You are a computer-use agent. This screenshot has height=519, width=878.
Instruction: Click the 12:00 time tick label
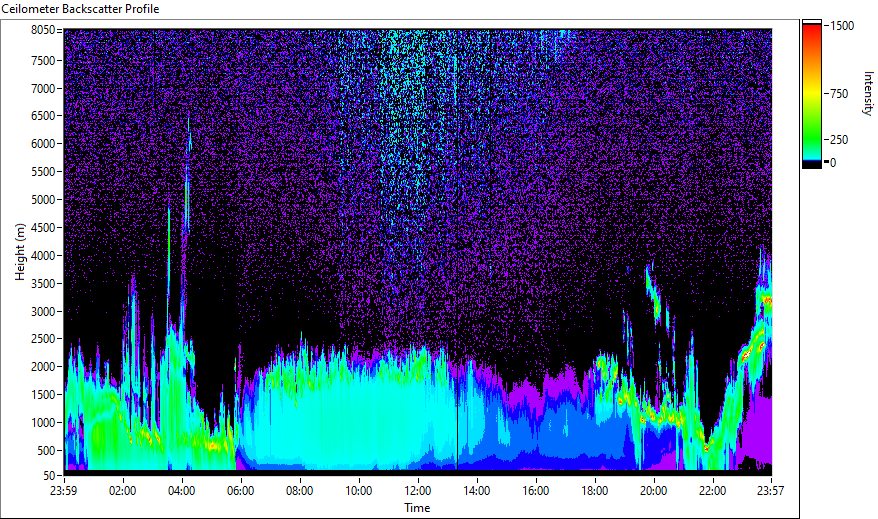[418, 491]
